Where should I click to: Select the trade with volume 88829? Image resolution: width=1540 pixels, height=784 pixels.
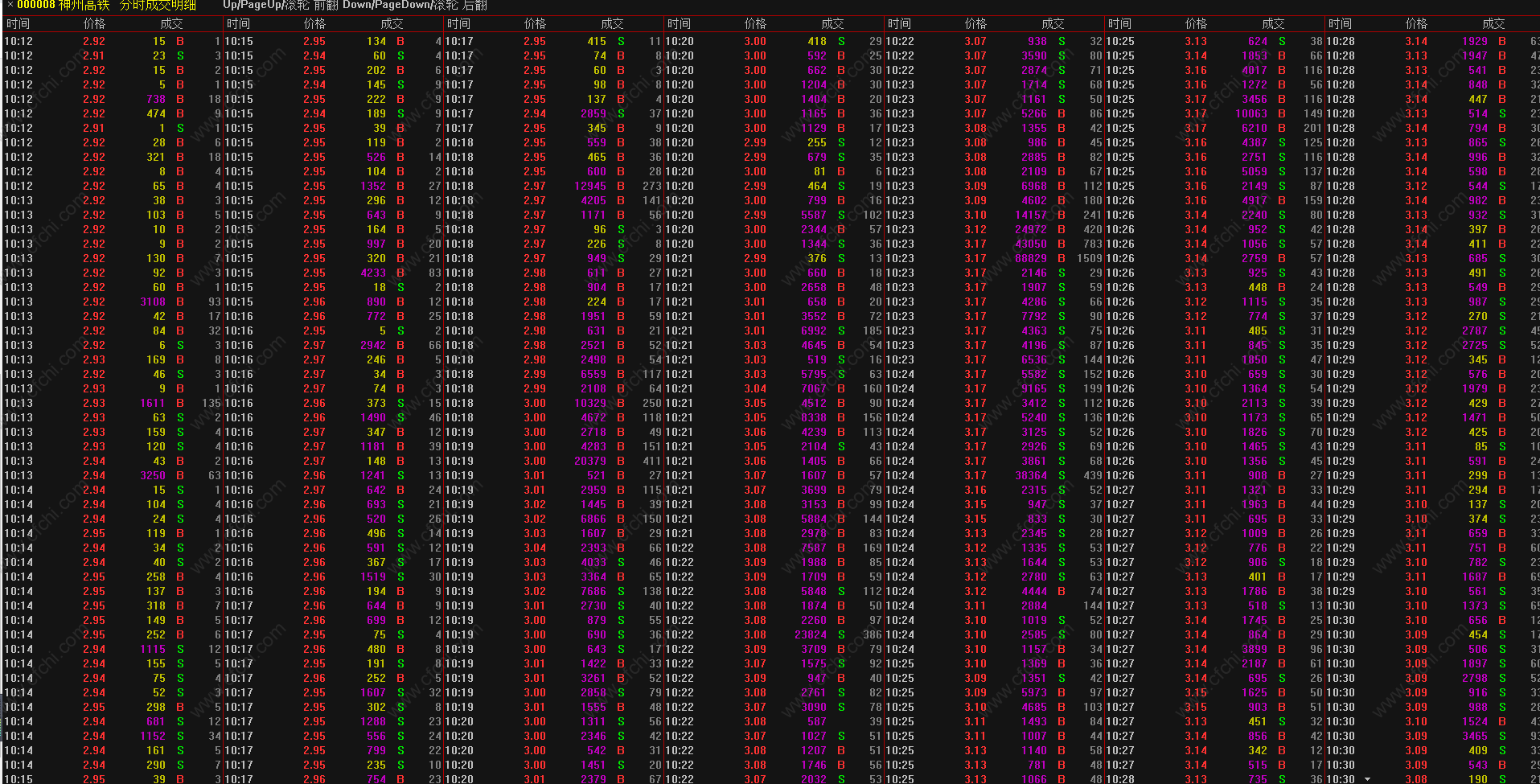1031,258
